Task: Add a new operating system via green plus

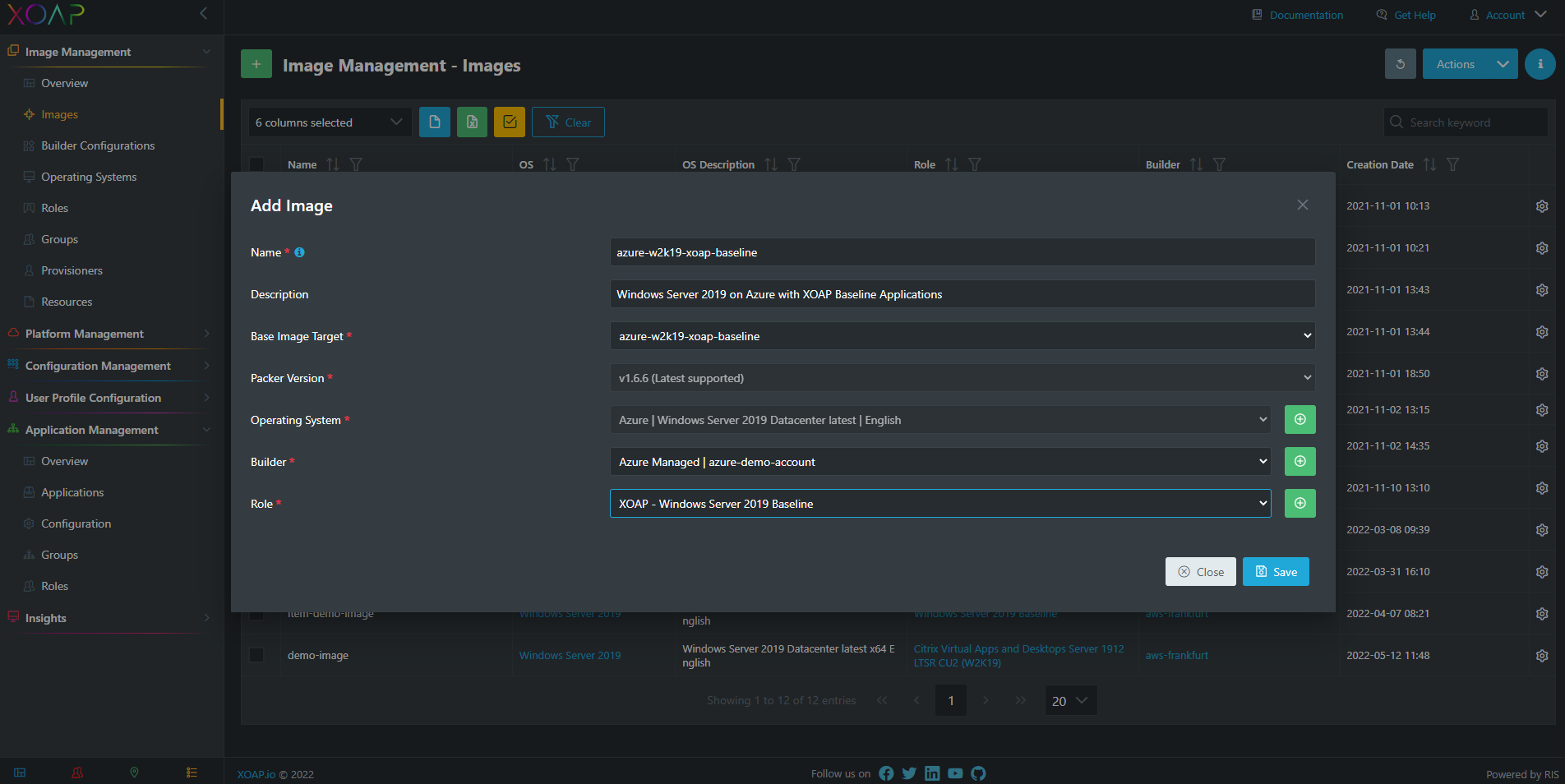Action: (1300, 420)
